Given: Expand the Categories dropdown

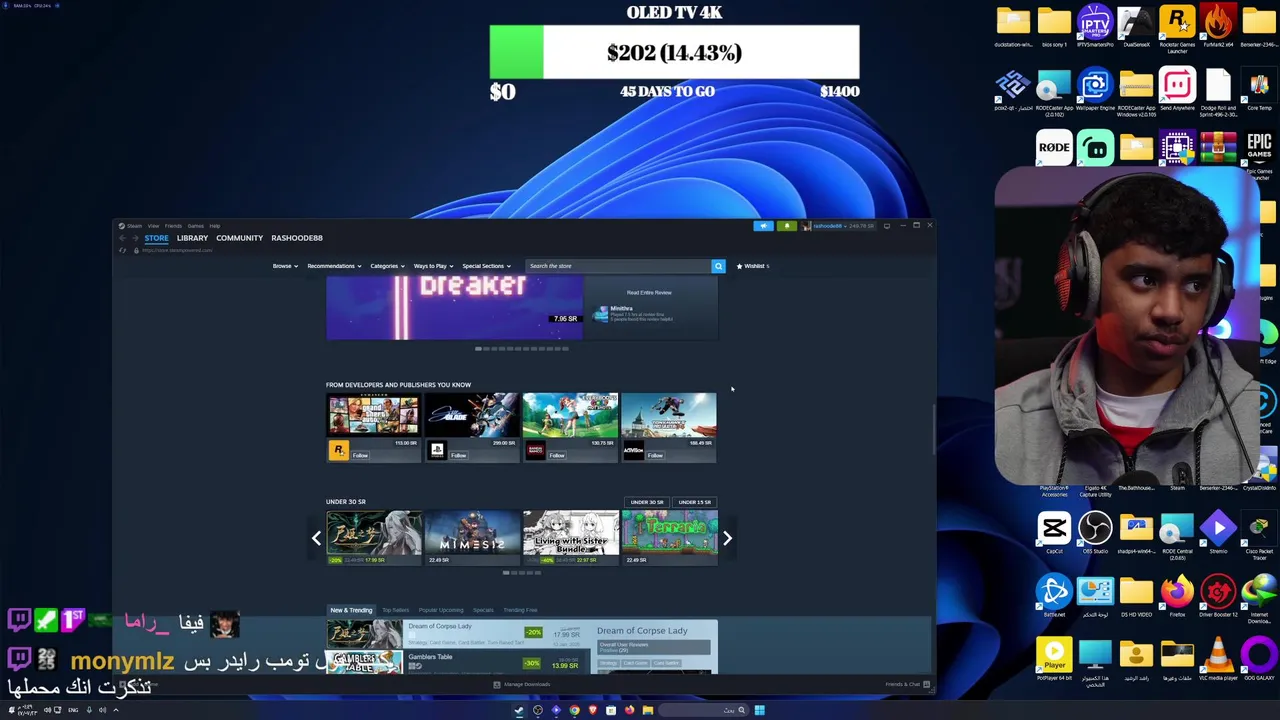Looking at the screenshot, I should (387, 266).
